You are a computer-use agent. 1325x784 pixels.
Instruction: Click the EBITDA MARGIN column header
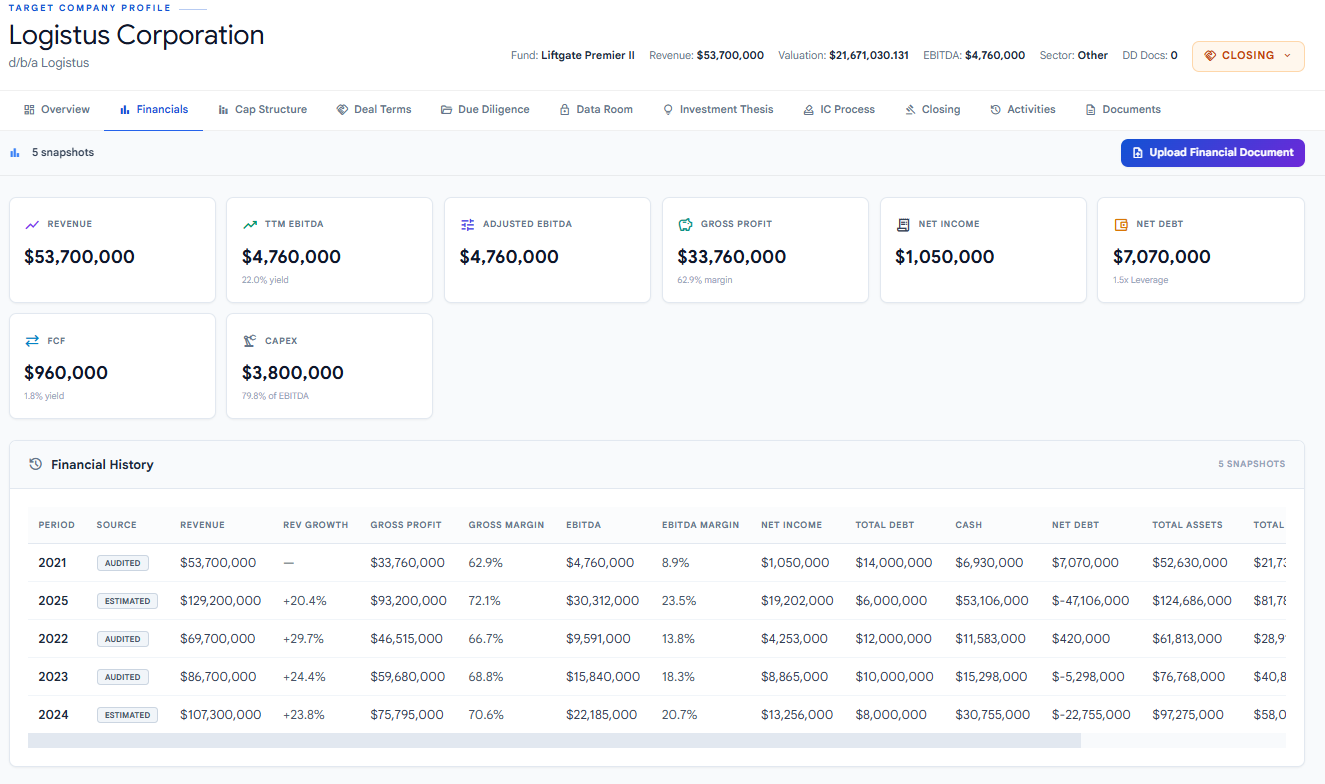click(x=700, y=525)
